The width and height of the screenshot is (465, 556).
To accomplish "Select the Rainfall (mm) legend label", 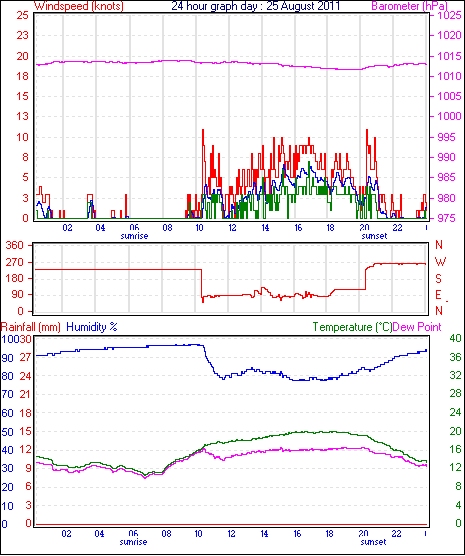I will 31,327.
